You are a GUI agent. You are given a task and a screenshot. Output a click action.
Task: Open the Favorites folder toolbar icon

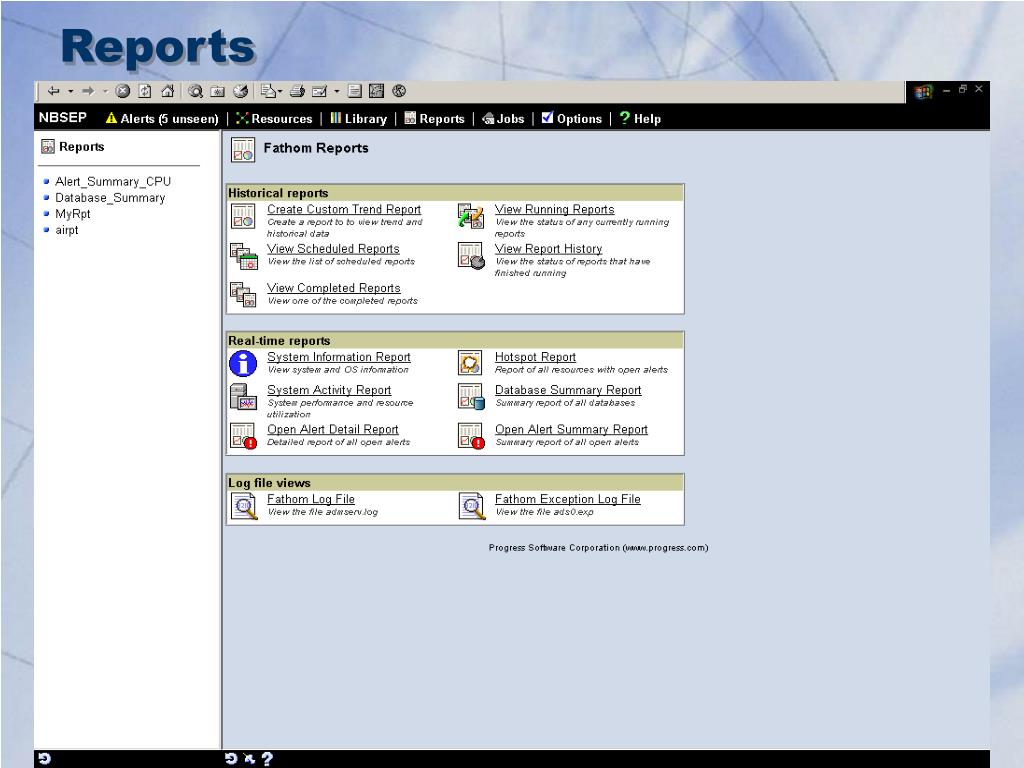217,91
